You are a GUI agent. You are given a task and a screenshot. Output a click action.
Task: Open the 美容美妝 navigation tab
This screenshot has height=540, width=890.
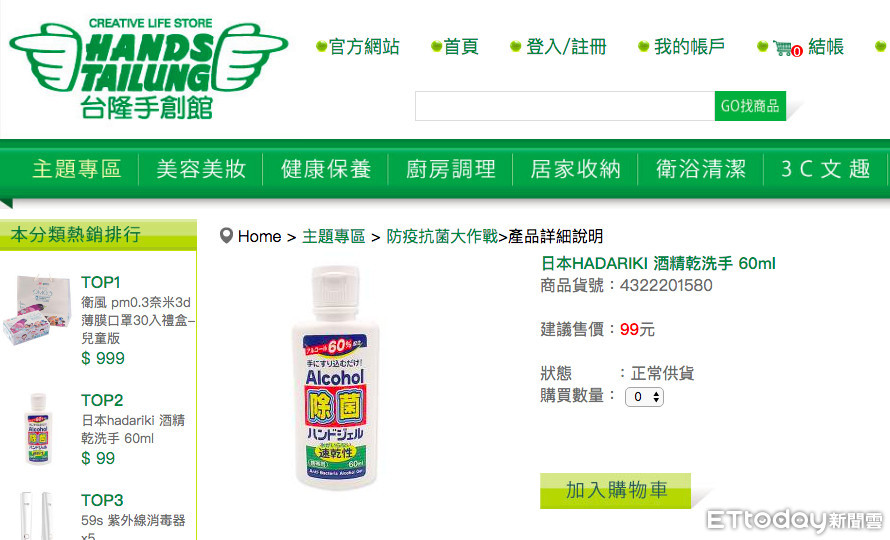[x=201, y=169]
